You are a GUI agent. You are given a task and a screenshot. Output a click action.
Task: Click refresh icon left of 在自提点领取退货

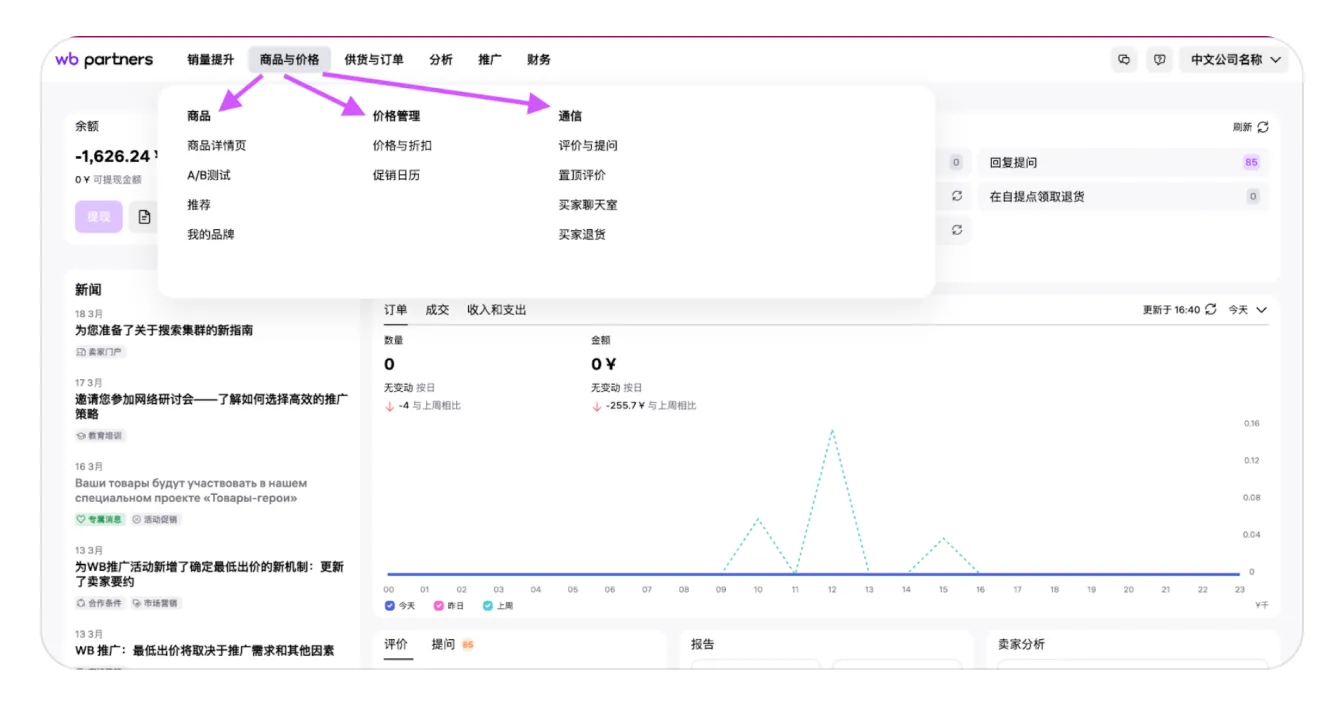[x=957, y=196]
